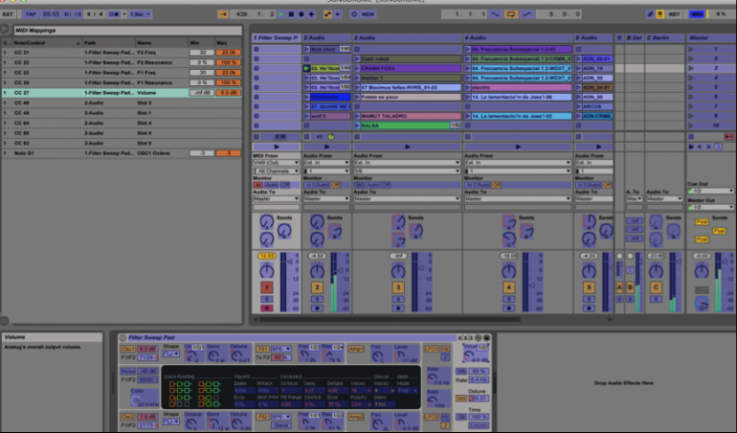Image resolution: width=737 pixels, height=433 pixels.
Task: Launch the SALSA clip
Action: (357, 126)
